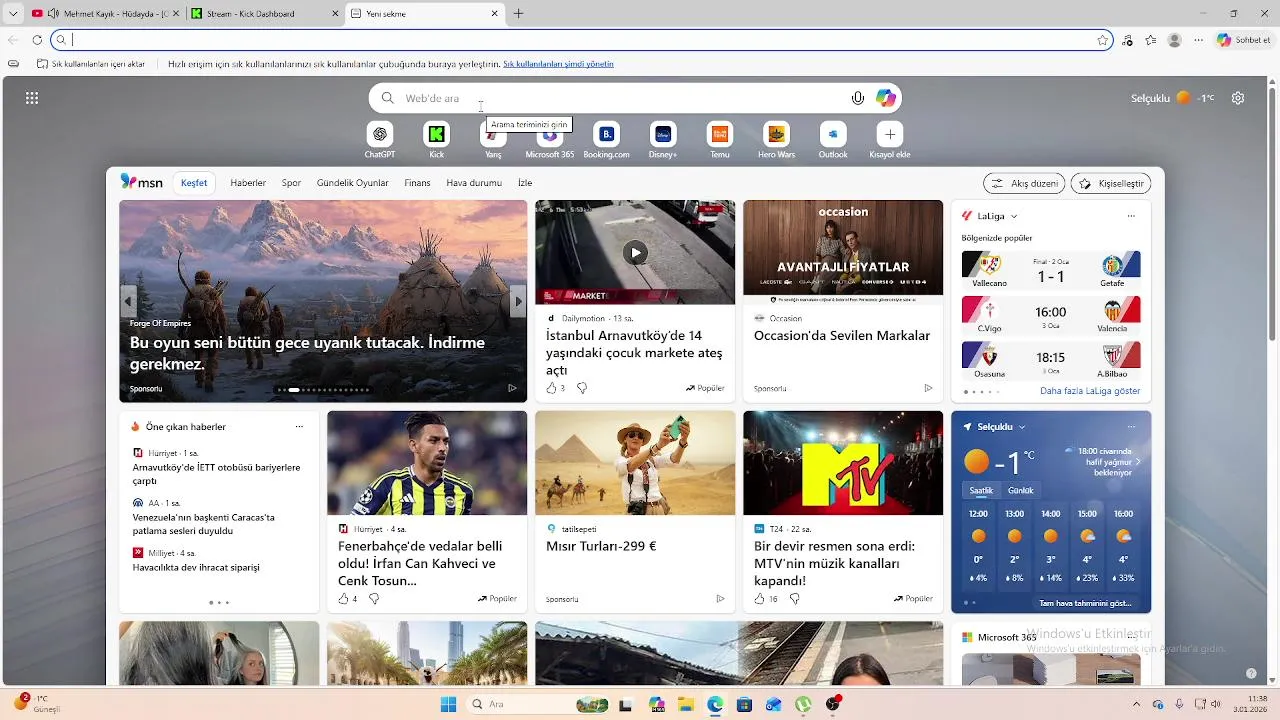Dislike the Fenerbahçe story
The height and width of the screenshot is (720, 1280).
(374, 599)
